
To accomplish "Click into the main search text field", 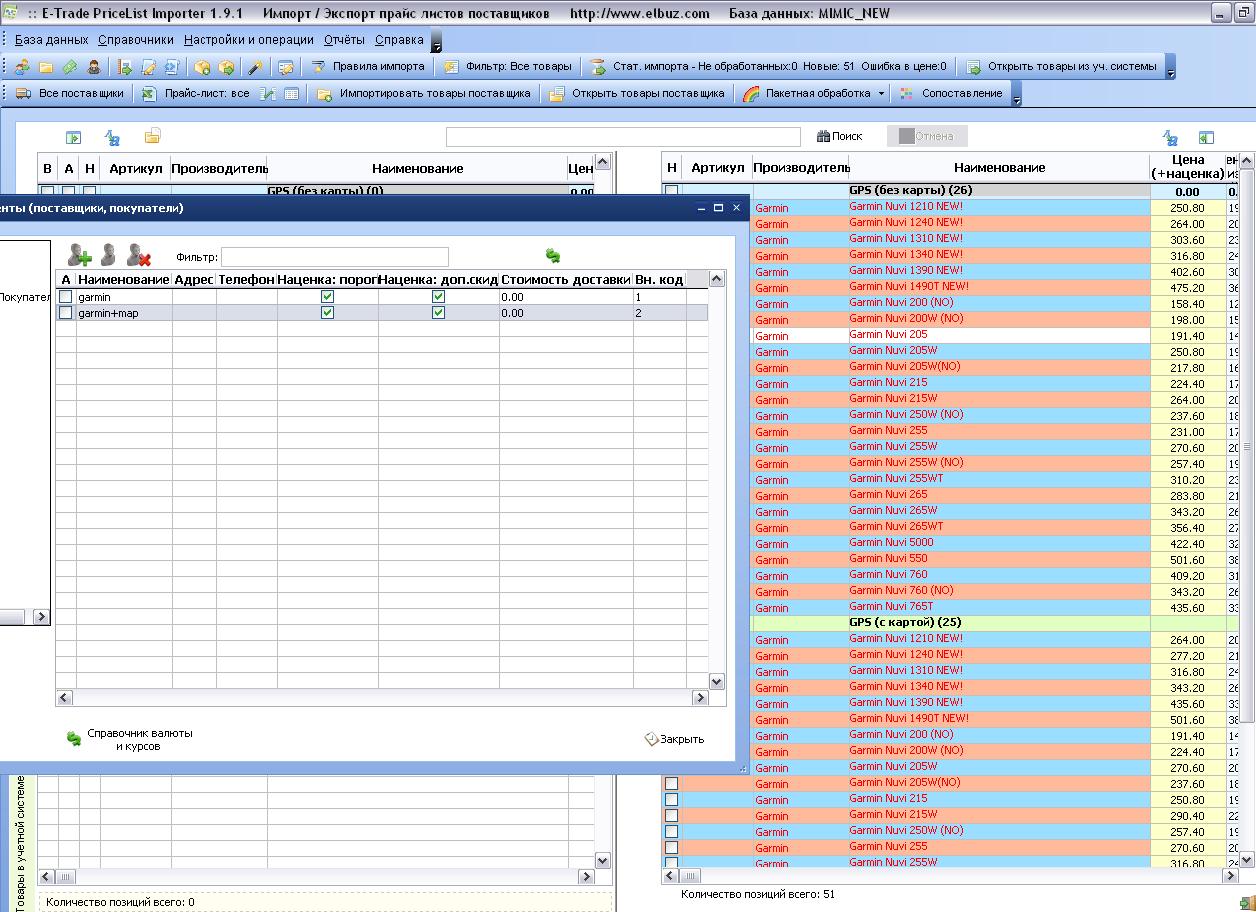I will [623, 137].
